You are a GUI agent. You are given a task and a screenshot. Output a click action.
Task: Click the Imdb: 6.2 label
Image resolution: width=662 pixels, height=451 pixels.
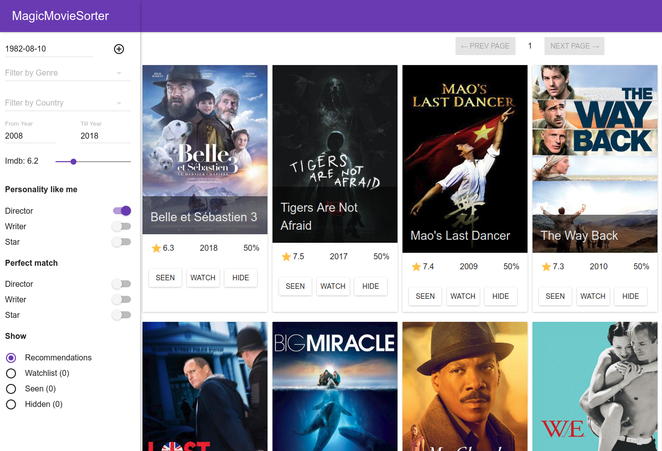click(22, 161)
